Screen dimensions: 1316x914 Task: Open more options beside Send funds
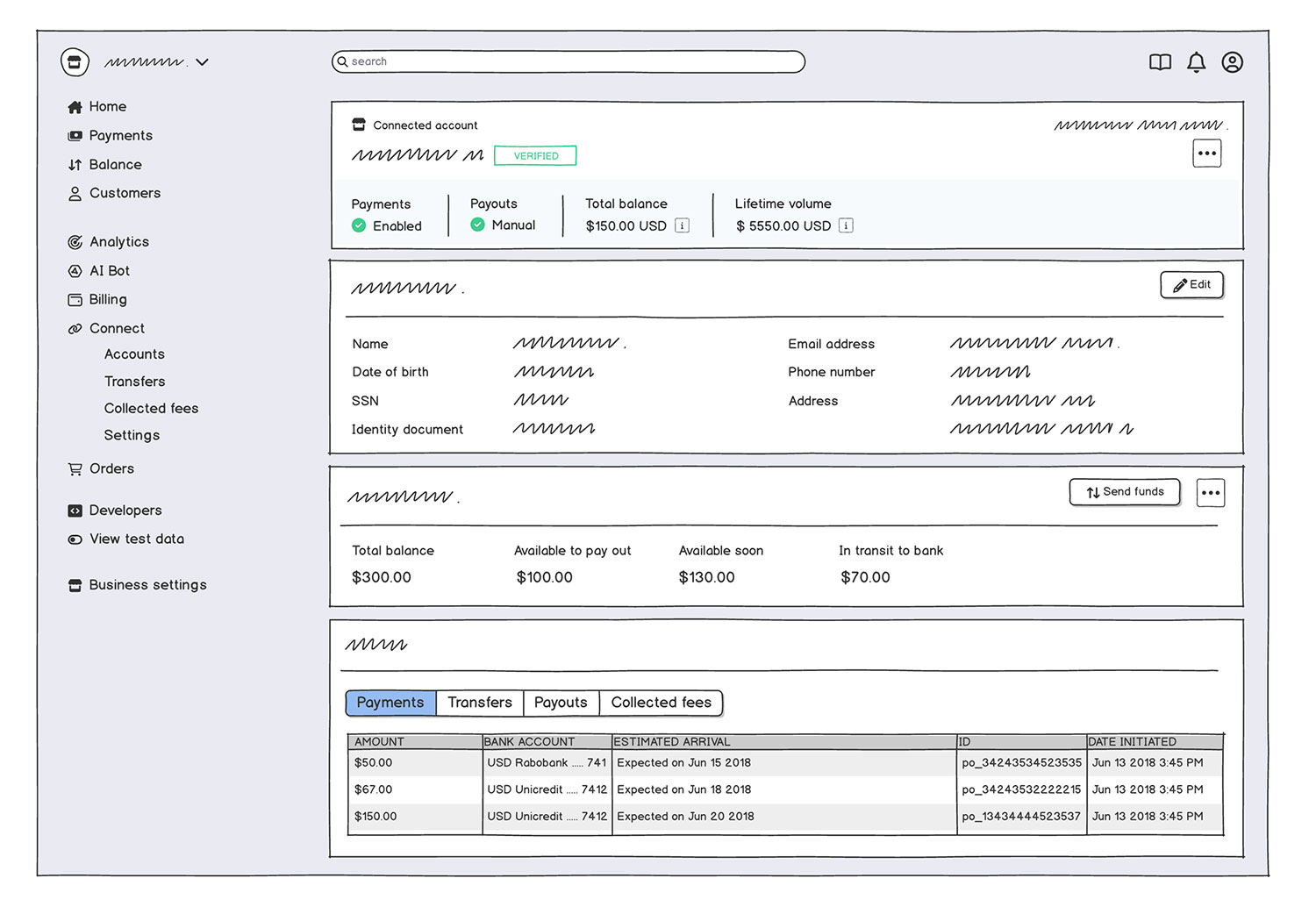point(1211,493)
